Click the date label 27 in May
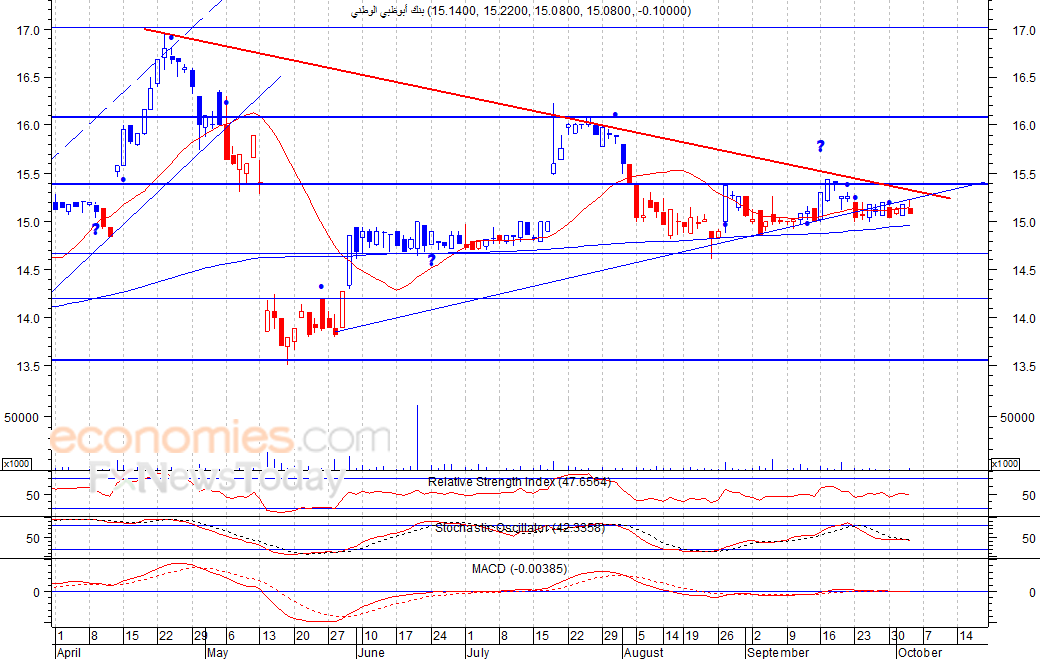1040x659 pixels. [x=338, y=636]
